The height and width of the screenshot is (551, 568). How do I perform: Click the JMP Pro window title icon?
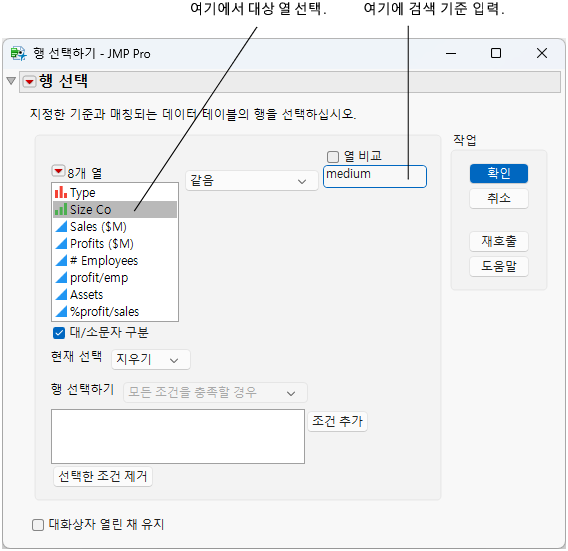[x=18, y=54]
